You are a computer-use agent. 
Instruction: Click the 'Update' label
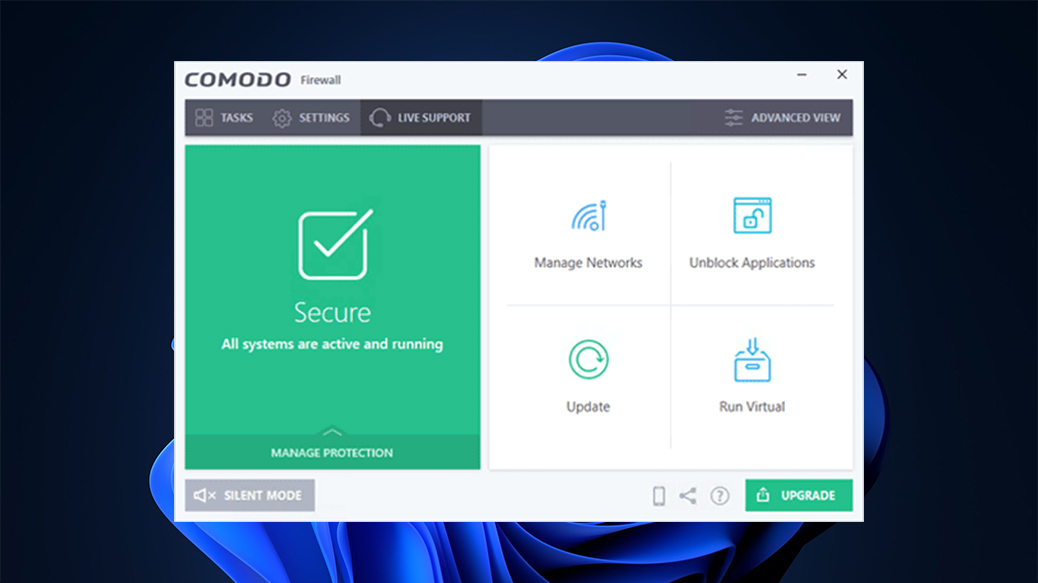point(588,407)
